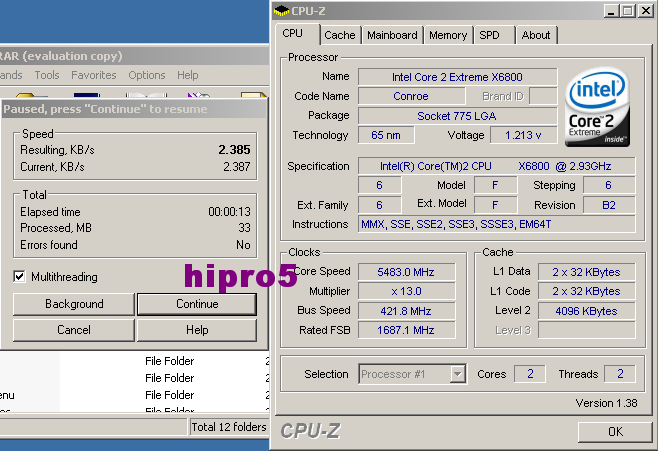This screenshot has height=451, width=658.
Task: Open the Favorites menu
Action: click(x=94, y=75)
